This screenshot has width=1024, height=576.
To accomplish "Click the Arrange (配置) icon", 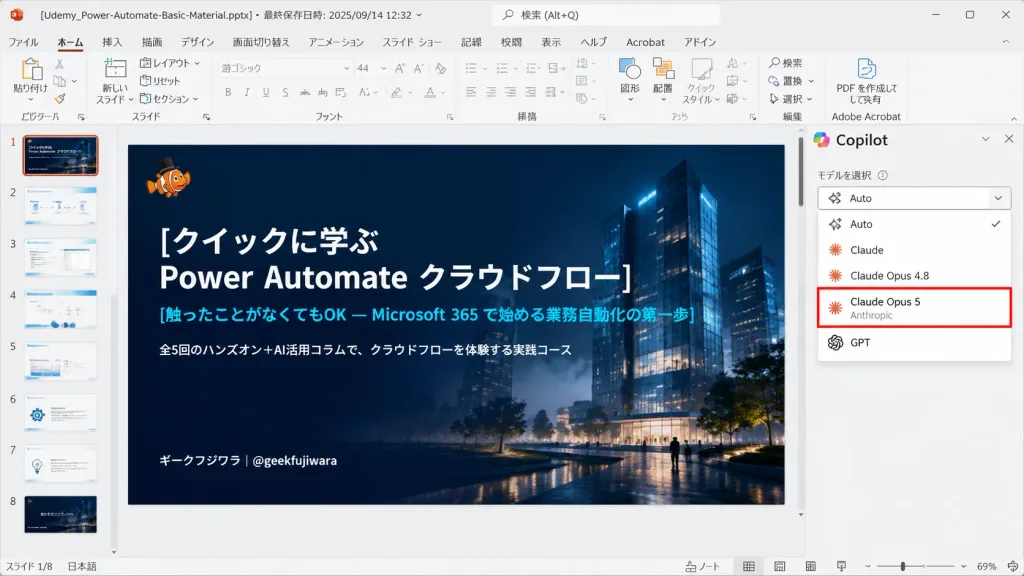I will pyautogui.click(x=663, y=69).
